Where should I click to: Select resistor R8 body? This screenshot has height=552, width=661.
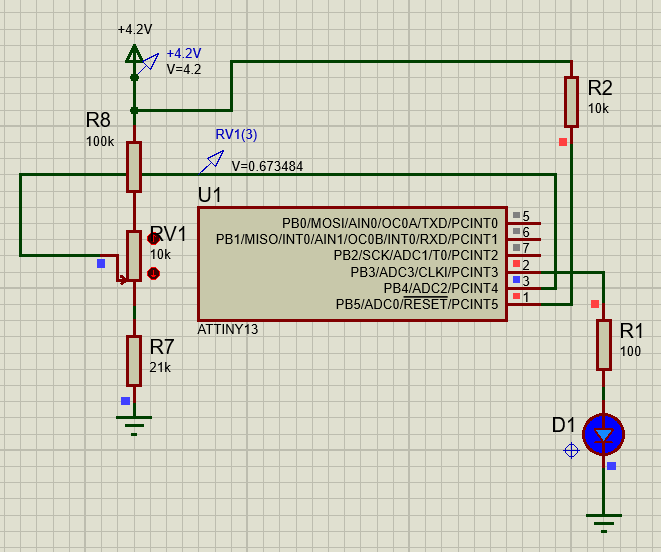(x=134, y=167)
